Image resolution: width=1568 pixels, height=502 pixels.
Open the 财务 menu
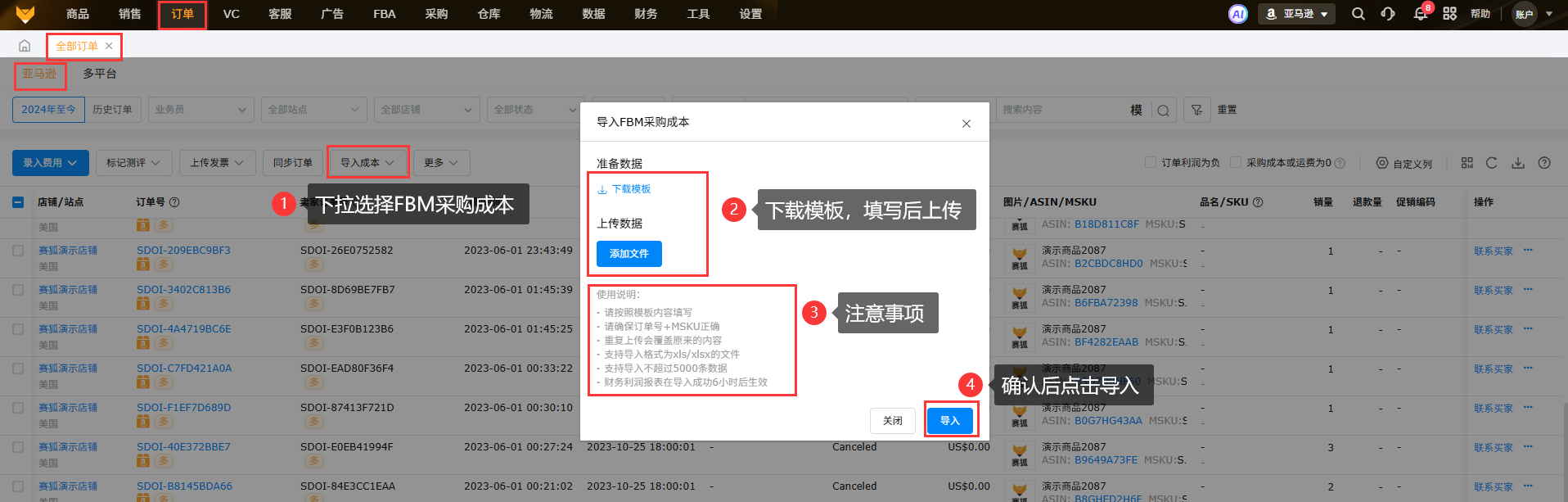646,14
